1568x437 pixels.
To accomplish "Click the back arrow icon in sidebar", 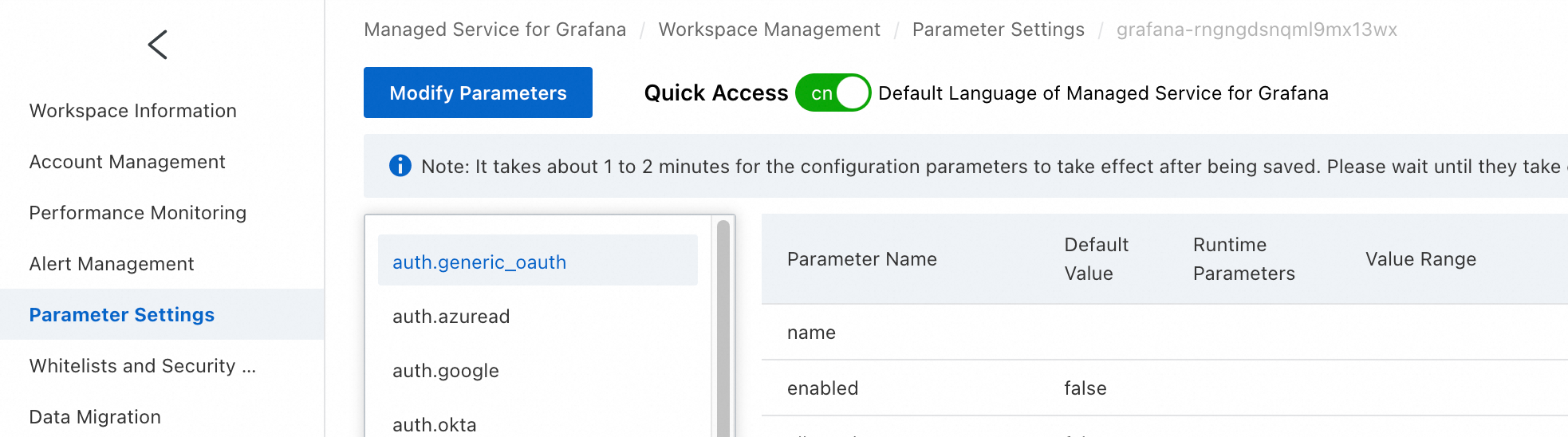I will click(x=158, y=45).
